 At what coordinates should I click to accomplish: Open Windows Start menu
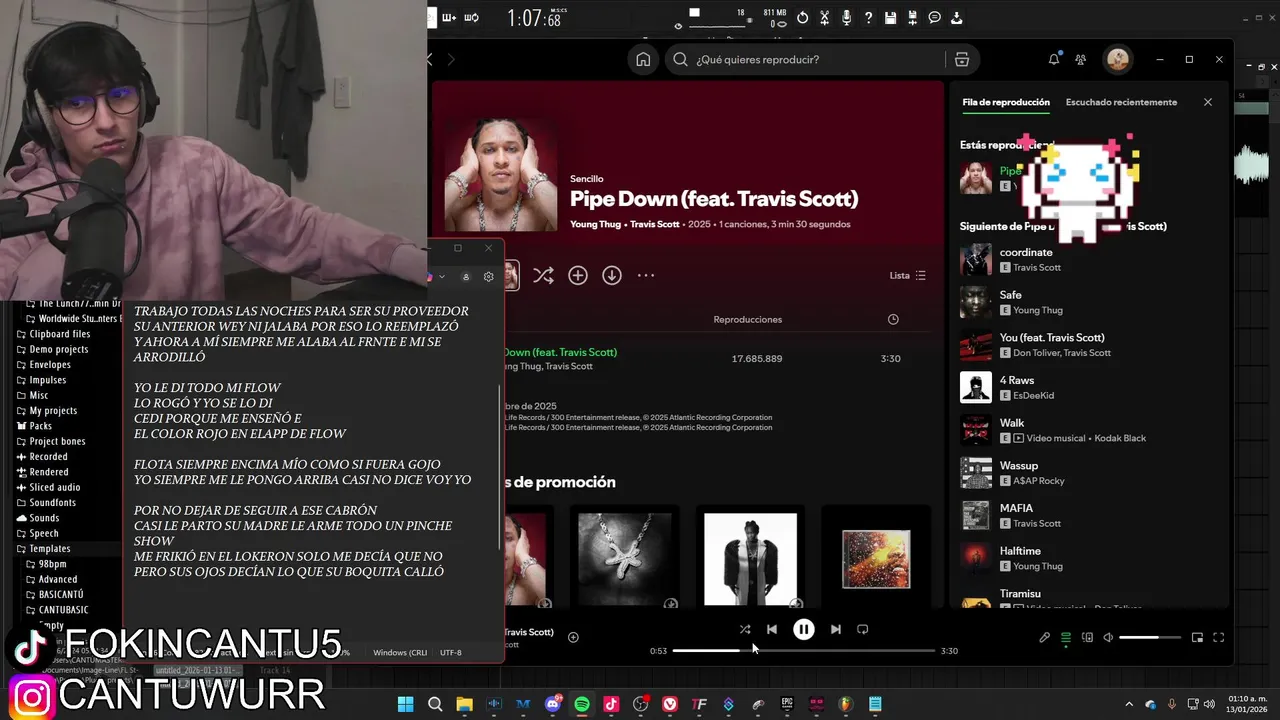405,704
